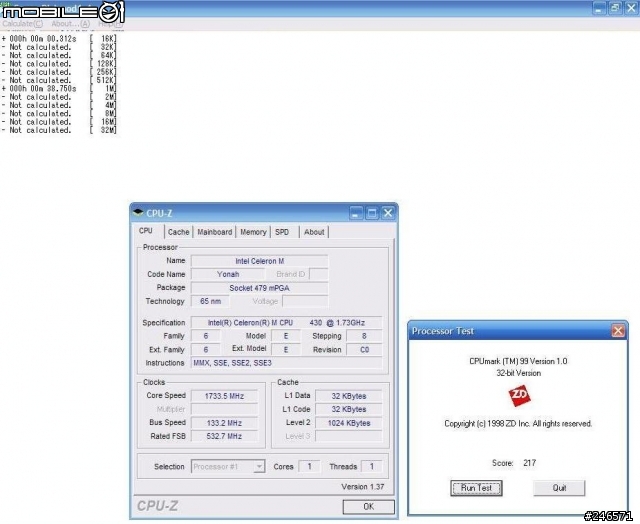Click the 2M Not calculated row
The width and height of the screenshot is (640, 524).
click(59, 97)
